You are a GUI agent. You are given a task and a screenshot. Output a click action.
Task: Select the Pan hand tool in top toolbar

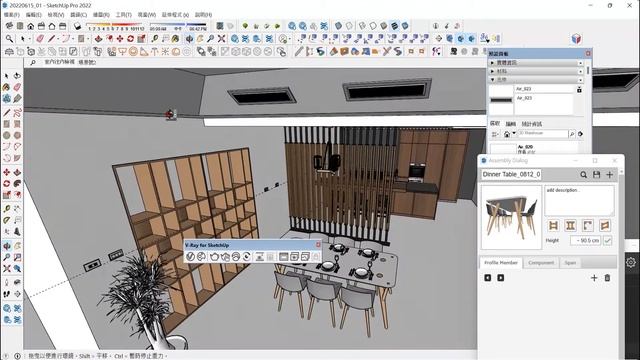tap(200, 39)
